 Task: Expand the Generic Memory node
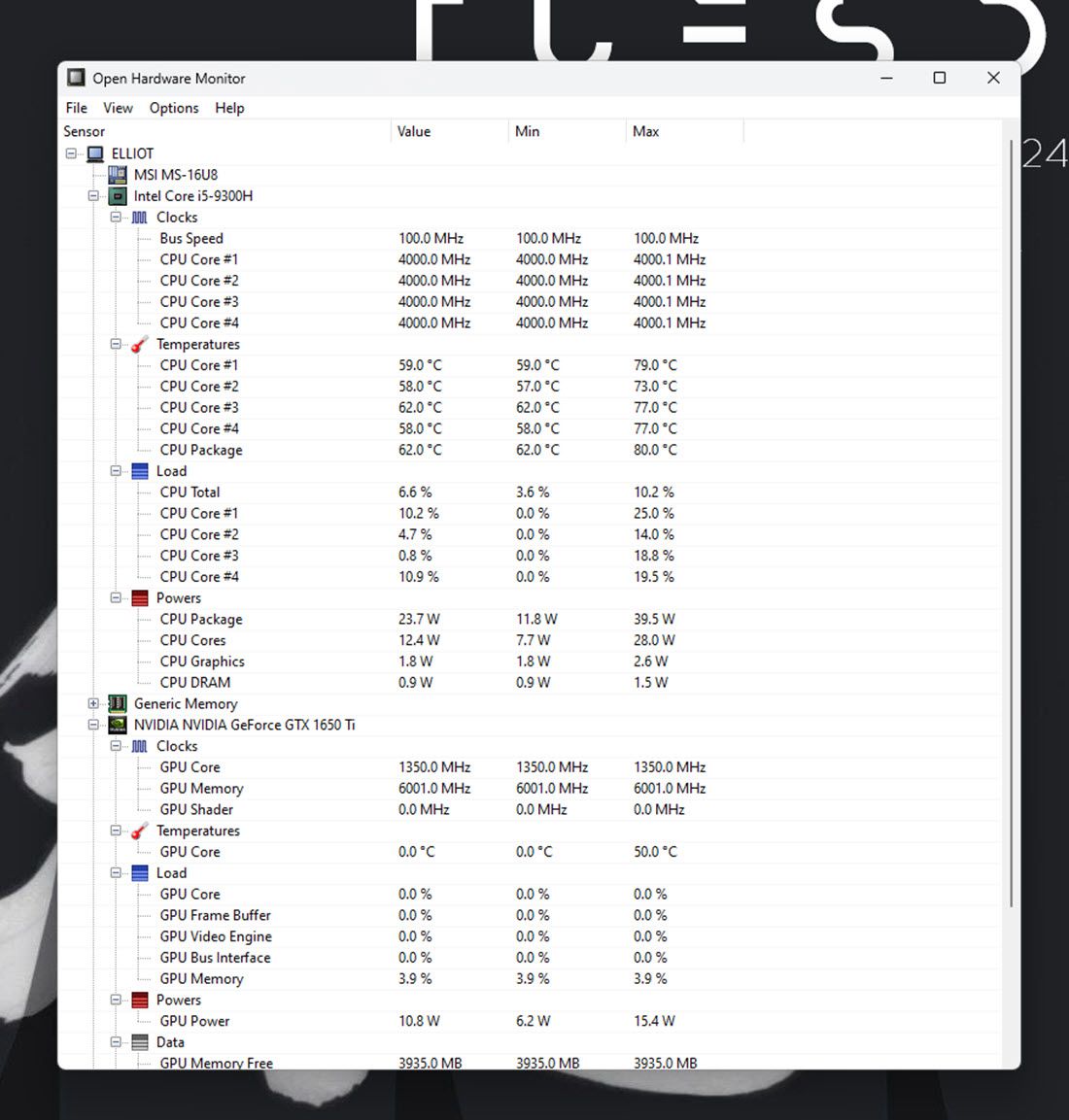[93, 703]
